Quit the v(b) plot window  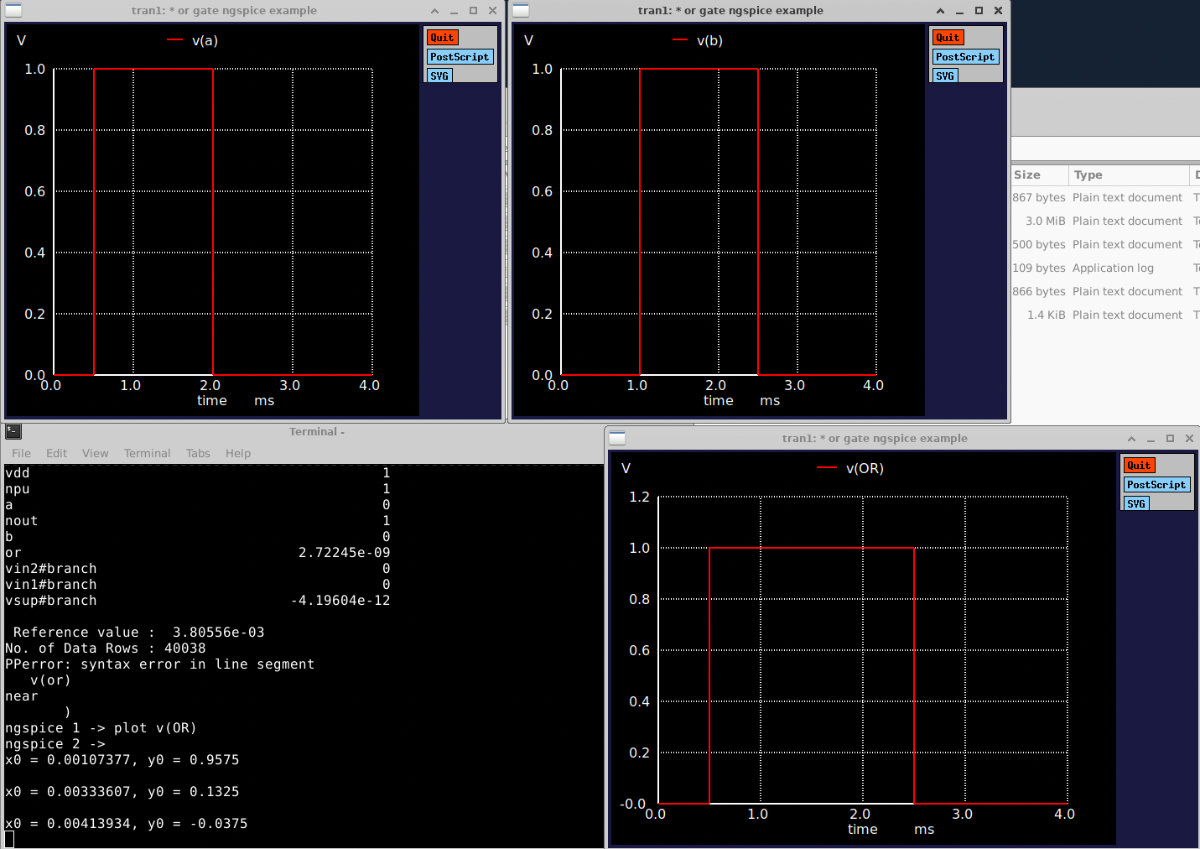[948, 37]
